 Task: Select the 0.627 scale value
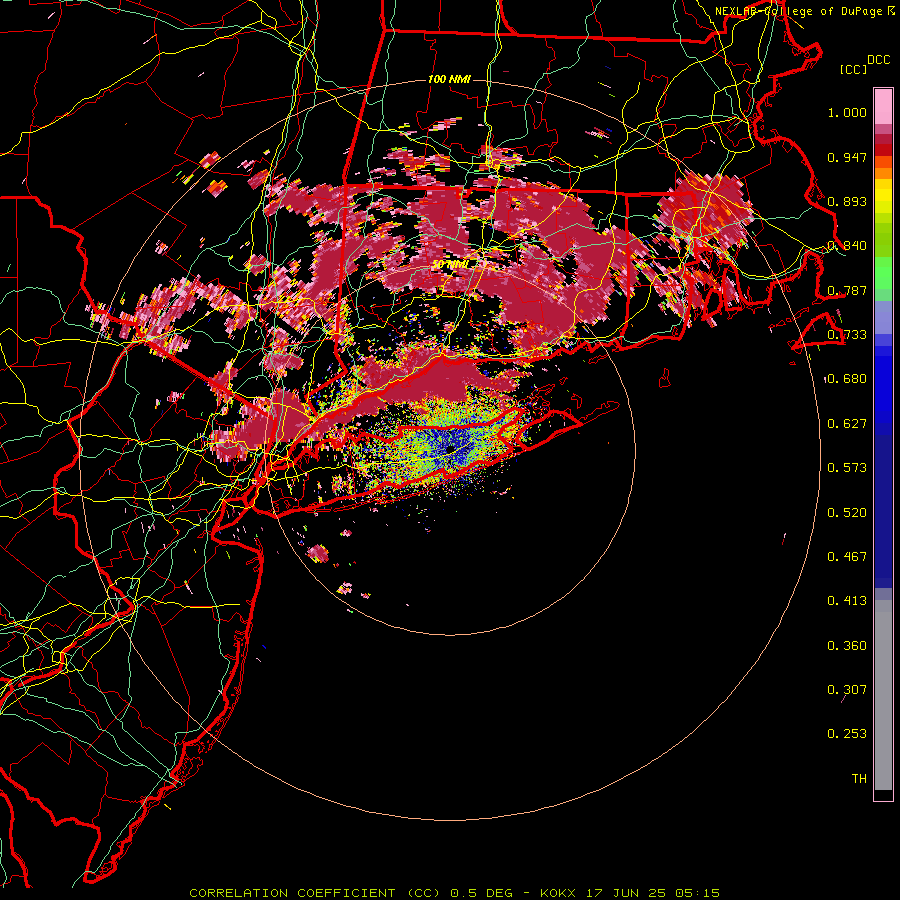[x=847, y=424]
